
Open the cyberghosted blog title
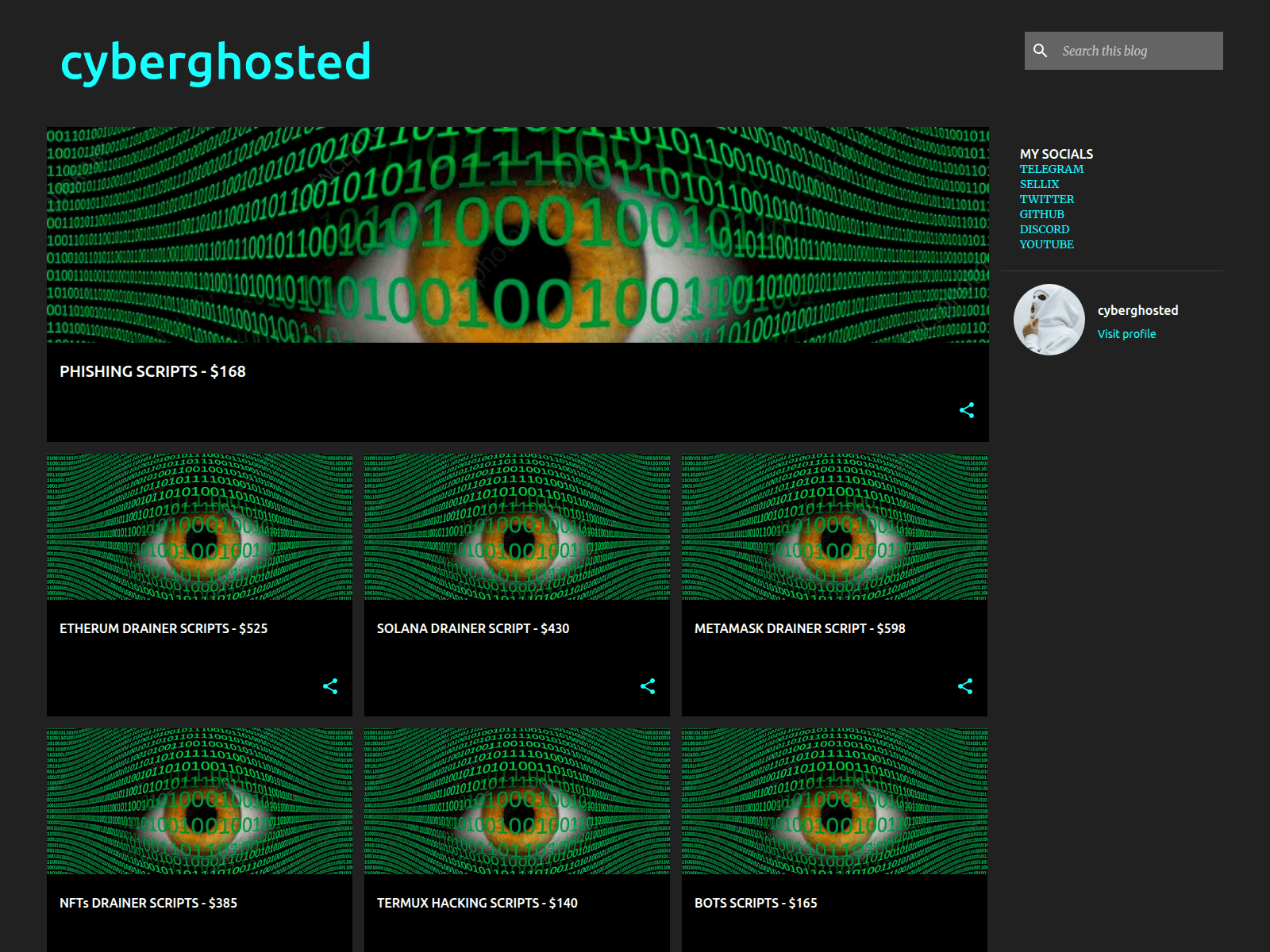pyautogui.click(x=216, y=62)
